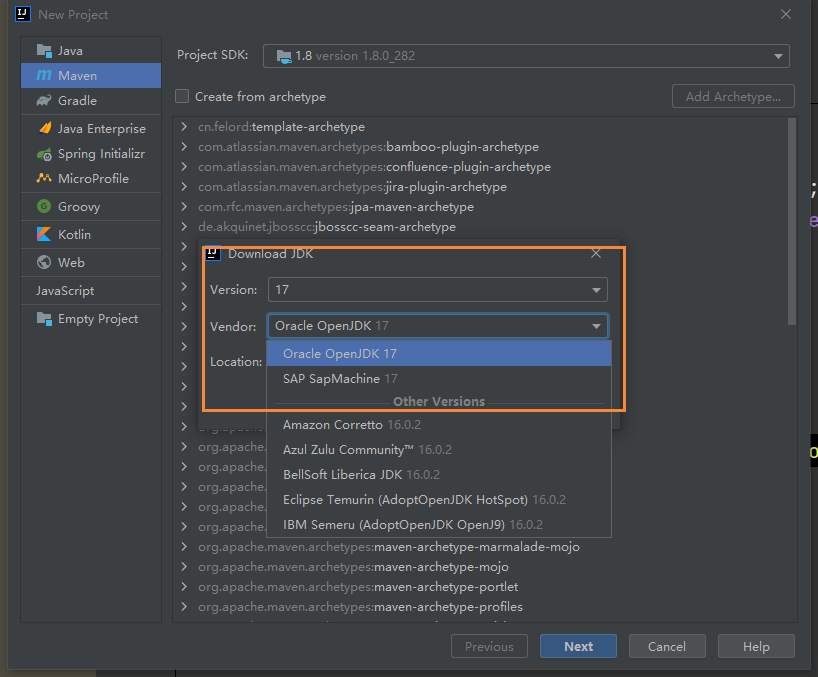Click the Gradle elephant icon
This screenshot has height=677, width=818.
43,101
